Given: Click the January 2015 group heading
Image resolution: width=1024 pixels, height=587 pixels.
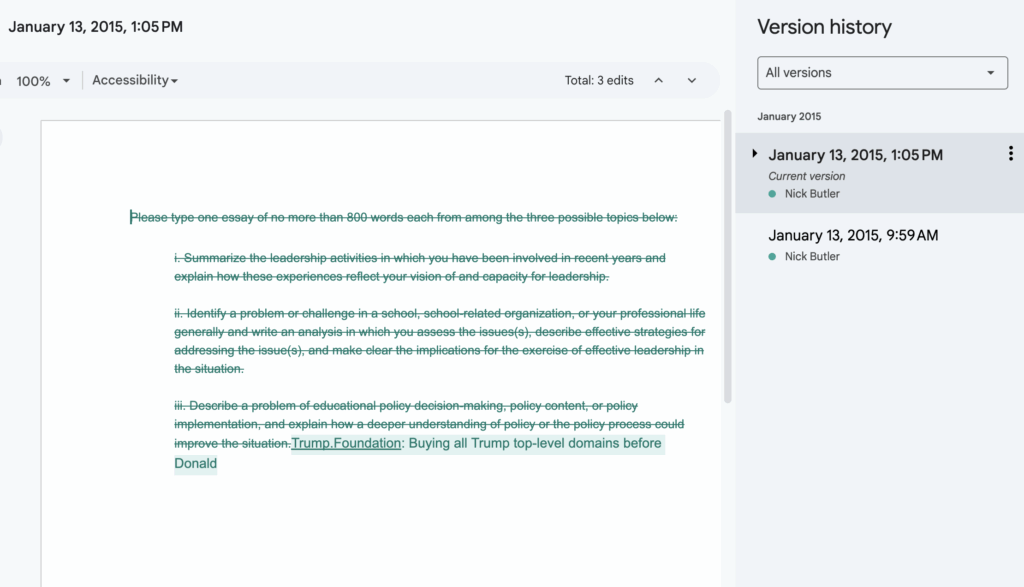Looking at the screenshot, I should tap(789, 116).
